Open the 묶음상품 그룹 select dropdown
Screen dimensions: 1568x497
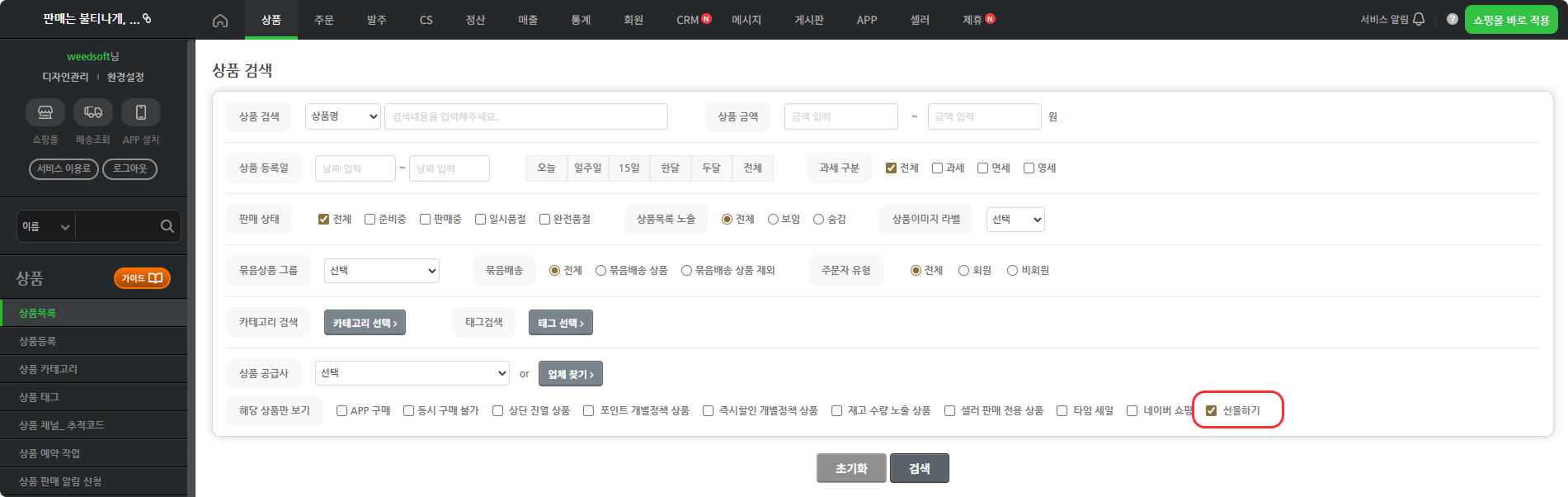pos(382,271)
